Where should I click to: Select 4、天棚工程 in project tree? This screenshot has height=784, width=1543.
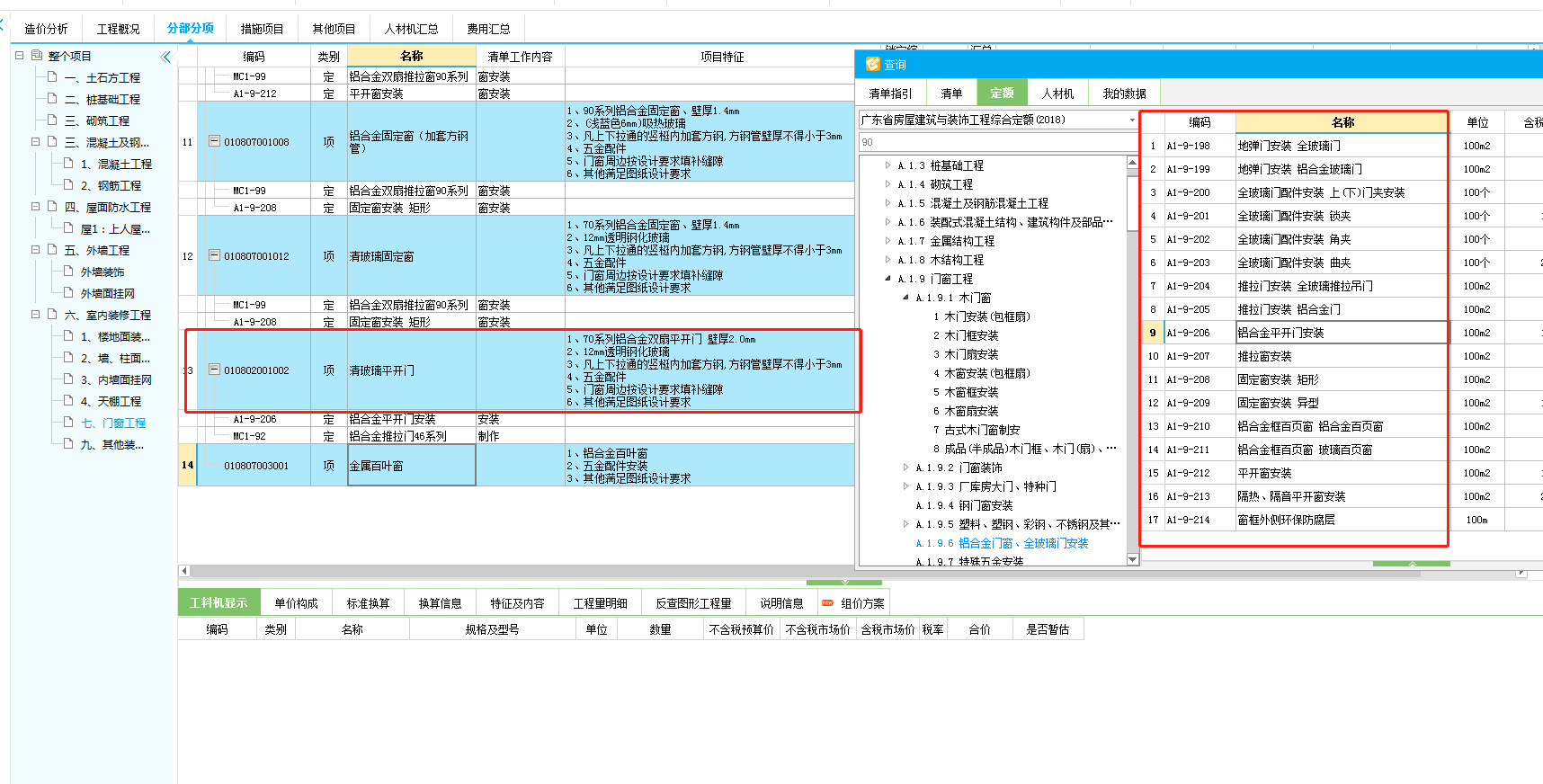111,401
